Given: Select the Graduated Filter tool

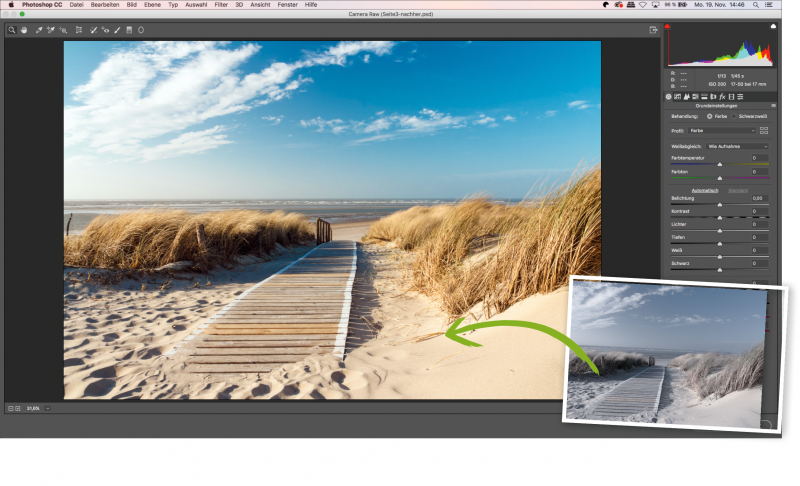Looking at the screenshot, I should coord(129,30).
